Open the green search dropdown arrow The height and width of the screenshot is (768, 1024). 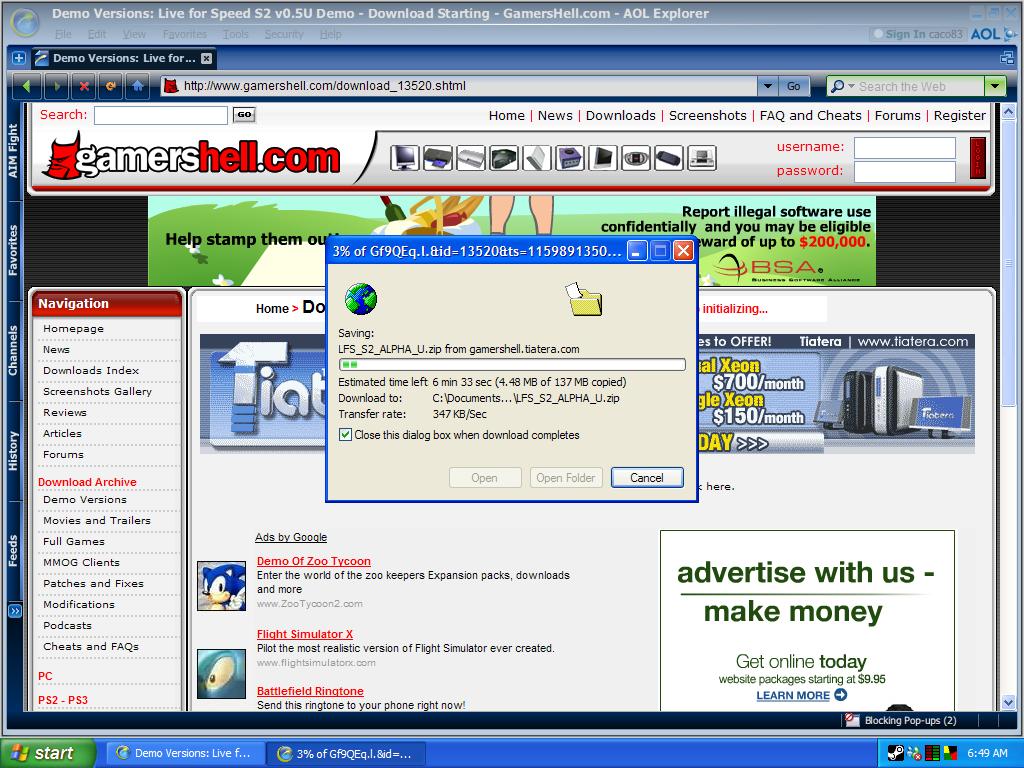(995, 86)
